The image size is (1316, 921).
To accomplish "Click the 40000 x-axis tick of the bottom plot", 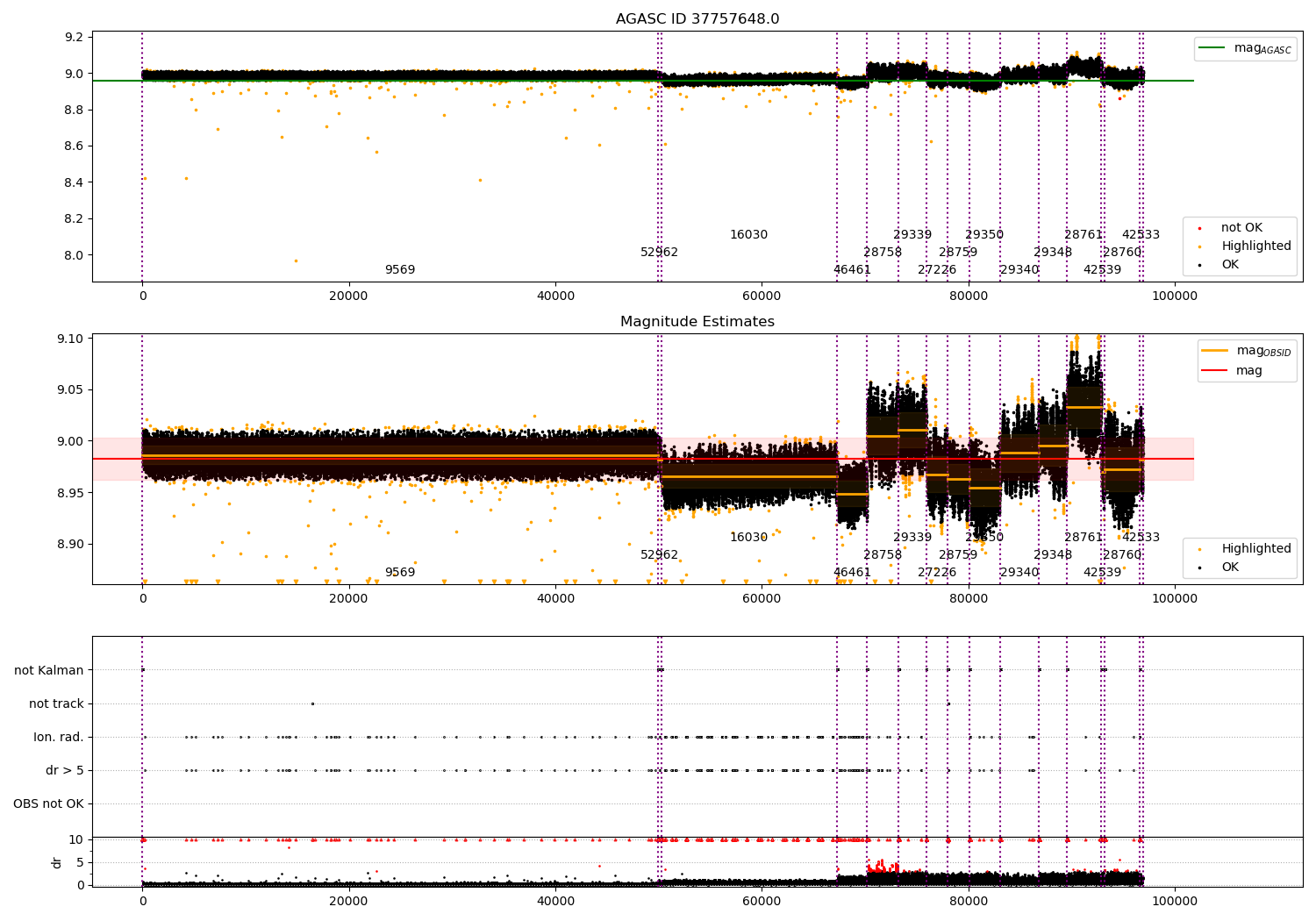I will [555, 901].
